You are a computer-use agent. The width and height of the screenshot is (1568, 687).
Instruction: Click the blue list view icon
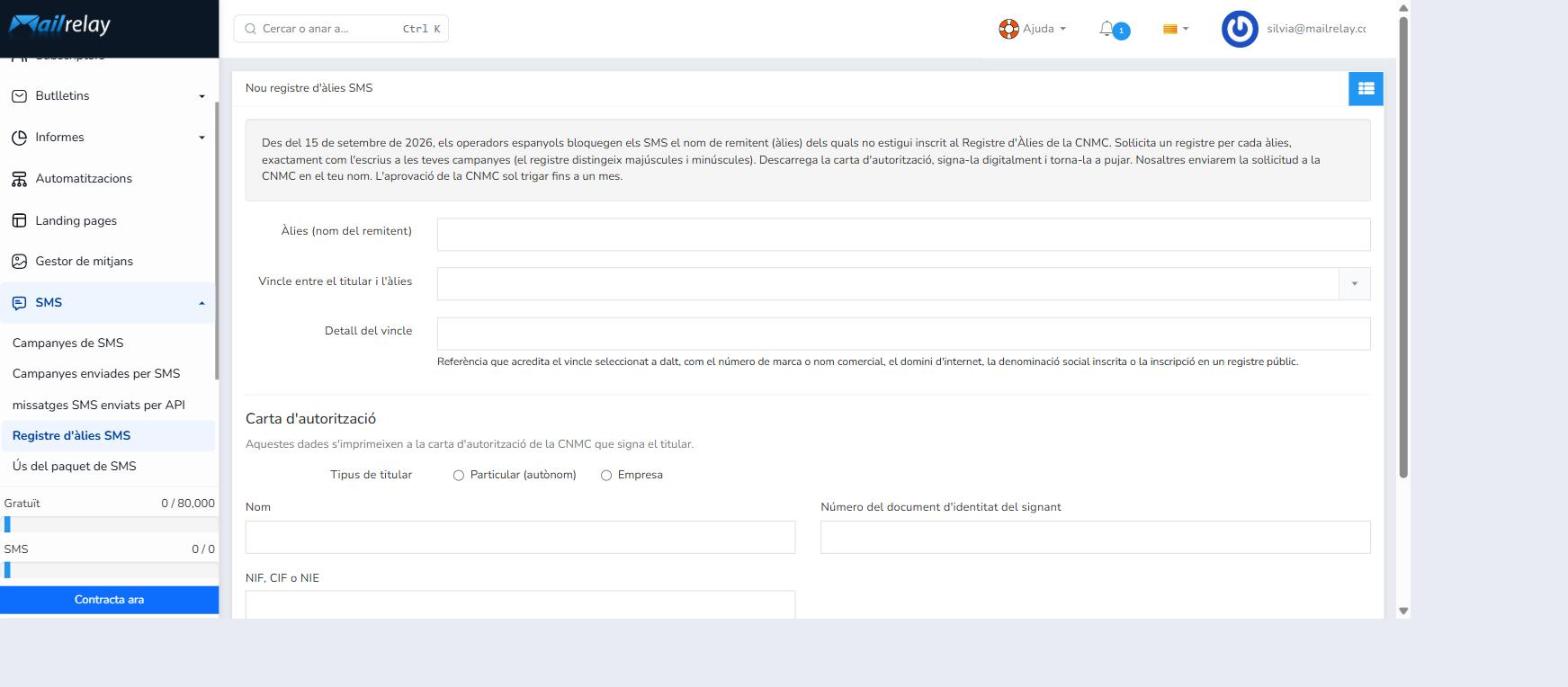pyautogui.click(x=1366, y=88)
